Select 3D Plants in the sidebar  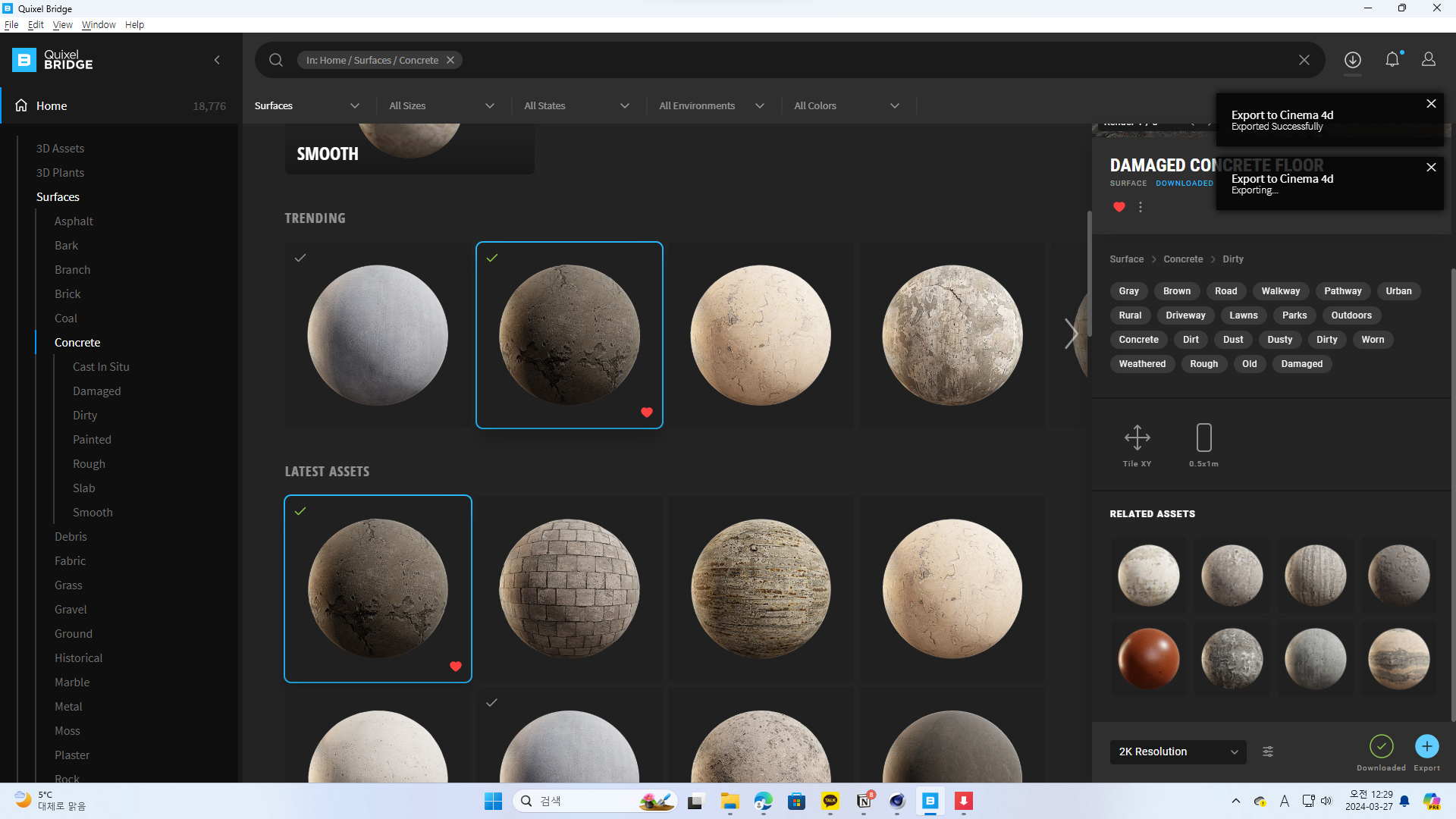point(60,173)
